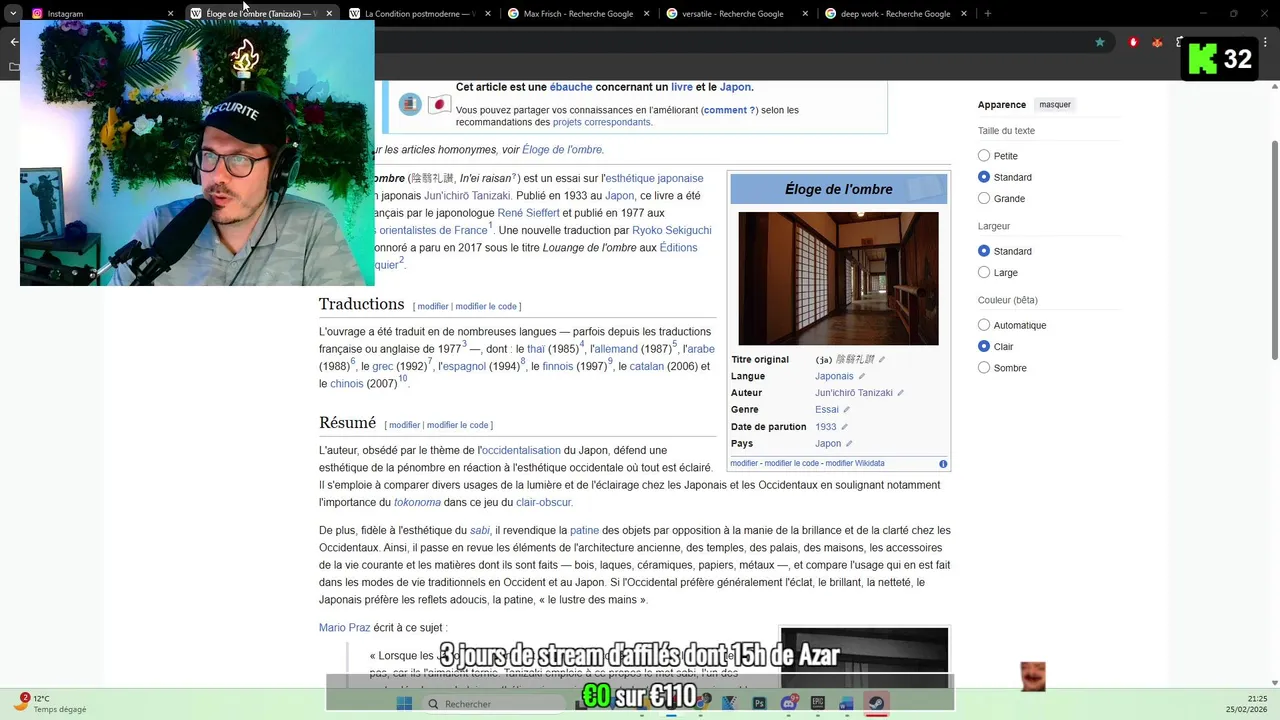Open a new browser tab with plus
The height and width of the screenshot is (720, 1280).
tap(988, 14)
